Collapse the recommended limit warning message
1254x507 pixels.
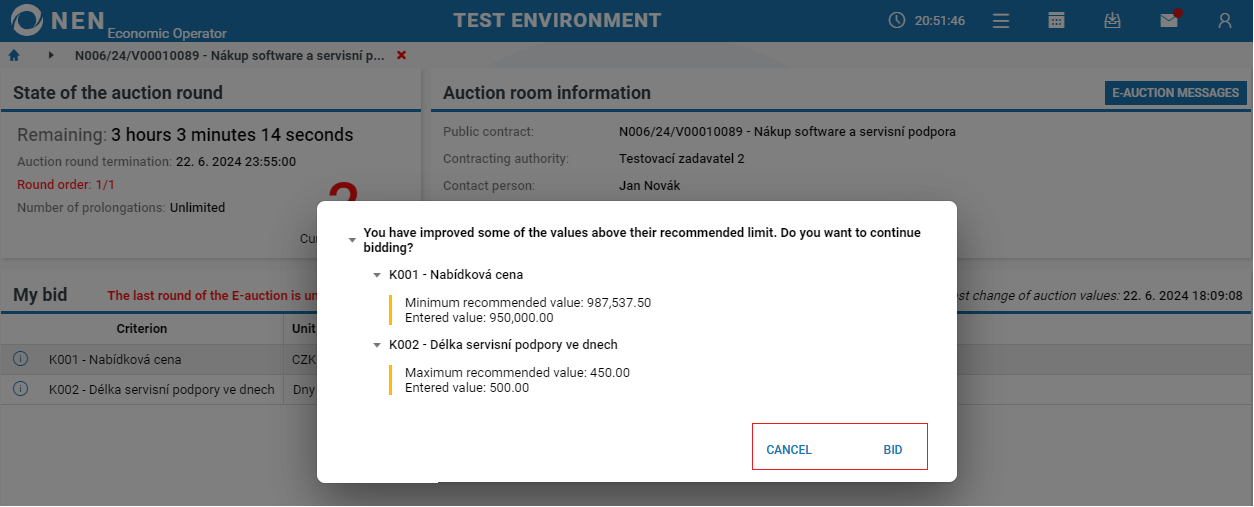(351, 240)
